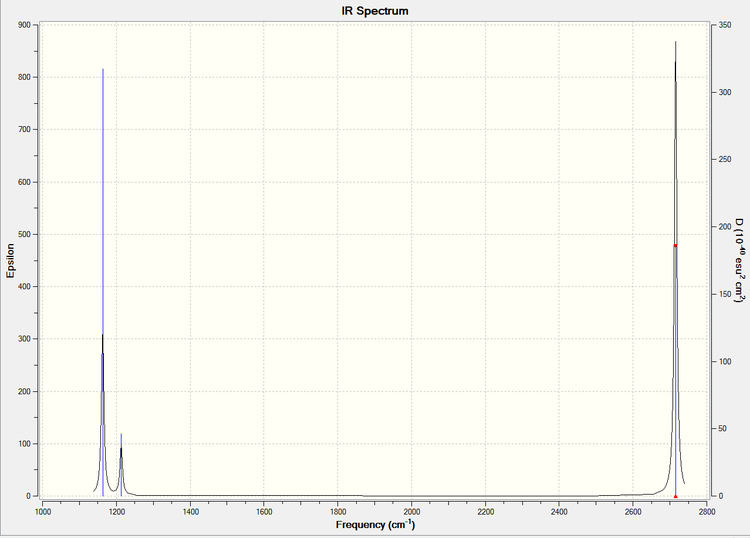Viewport: 750px width, 538px height.
Task: Click the 2800 frequency tick label
Action: 707,512
